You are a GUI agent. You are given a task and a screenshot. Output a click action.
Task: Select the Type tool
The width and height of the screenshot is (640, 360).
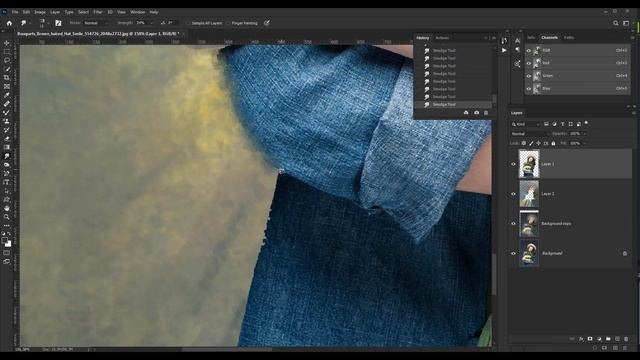click(7, 182)
